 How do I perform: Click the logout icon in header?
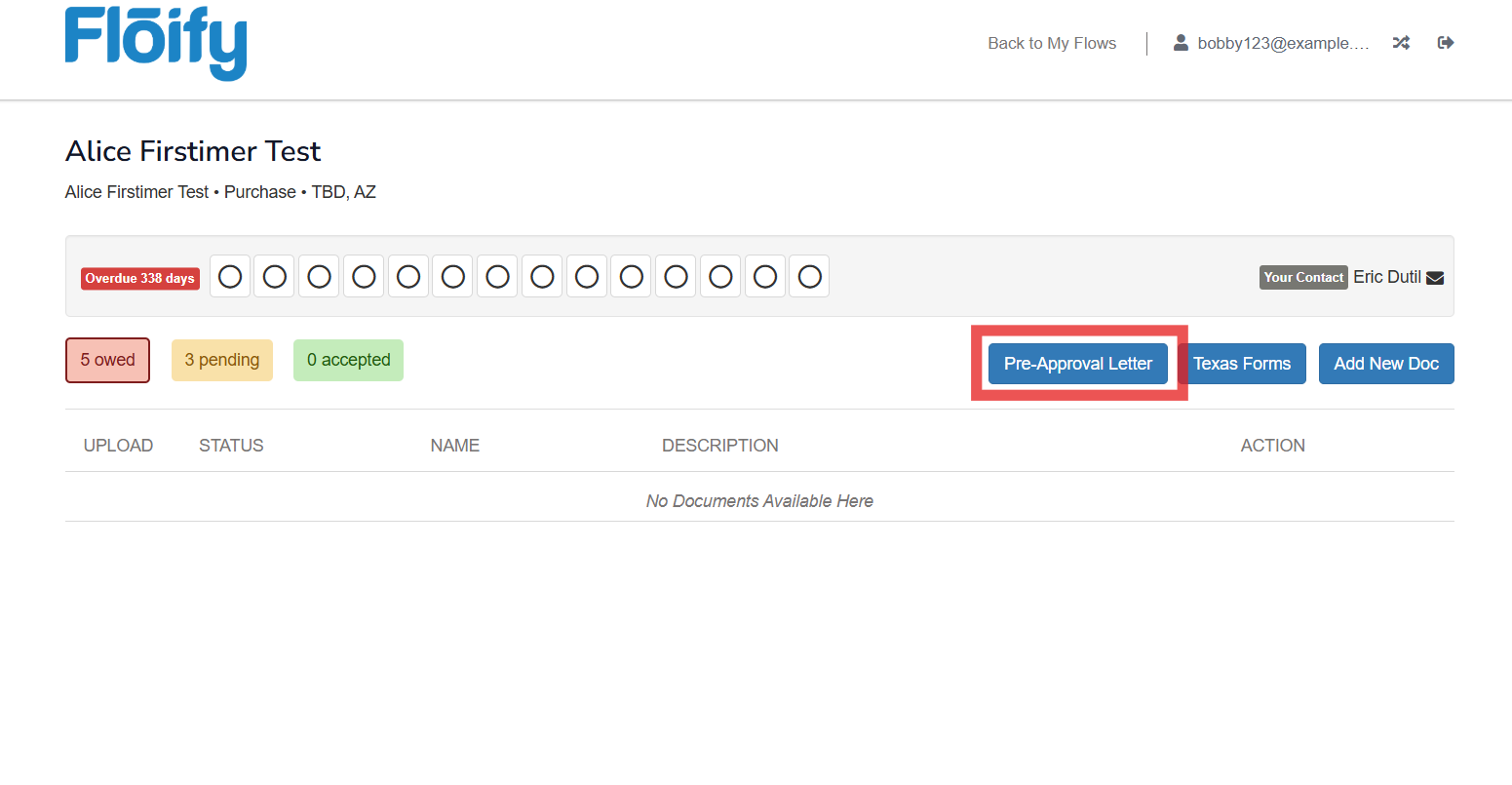pyautogui.click(x=1446, y=43)
